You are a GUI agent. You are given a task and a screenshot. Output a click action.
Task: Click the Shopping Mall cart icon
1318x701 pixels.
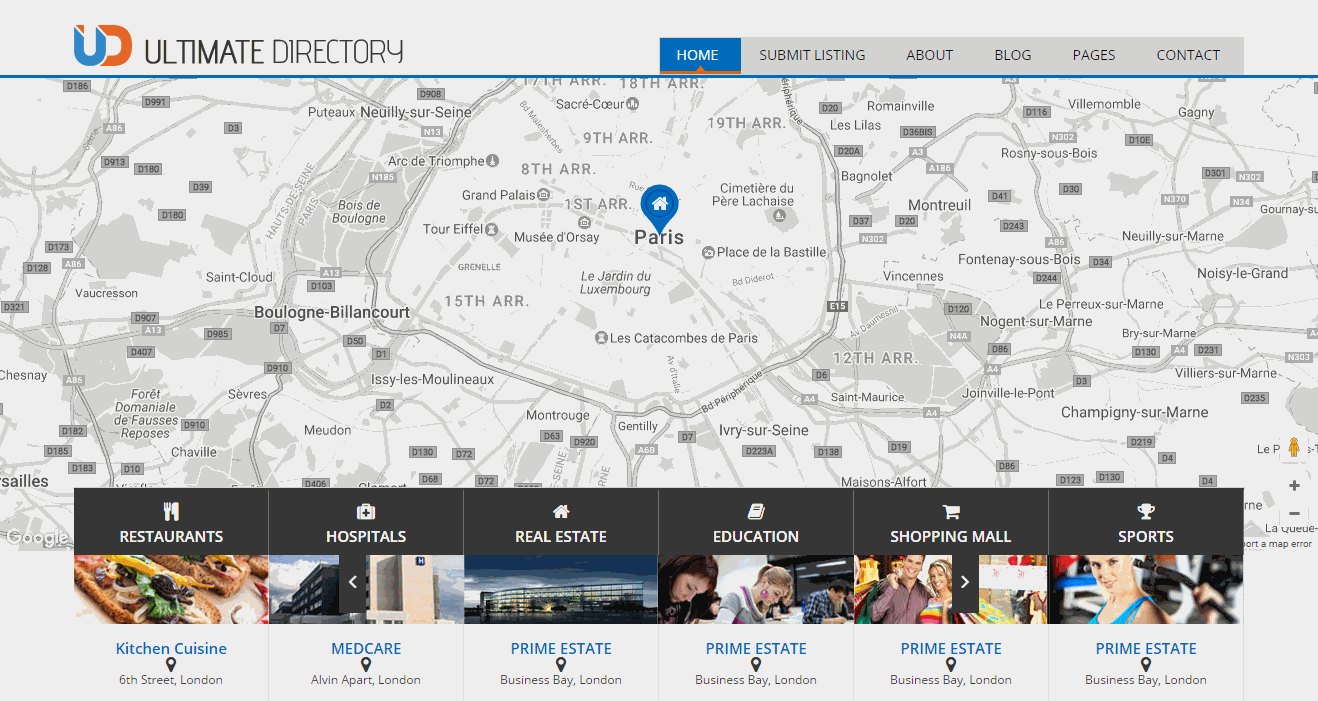(x=951, y=512)
